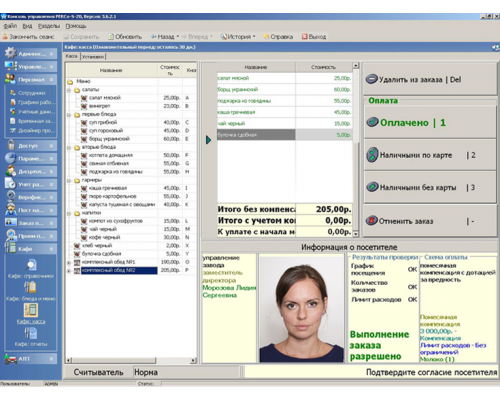This screenshot has width=500, height=400.
Task: Collapse the салаты folder in the menu tree
Action: (69, 90)
